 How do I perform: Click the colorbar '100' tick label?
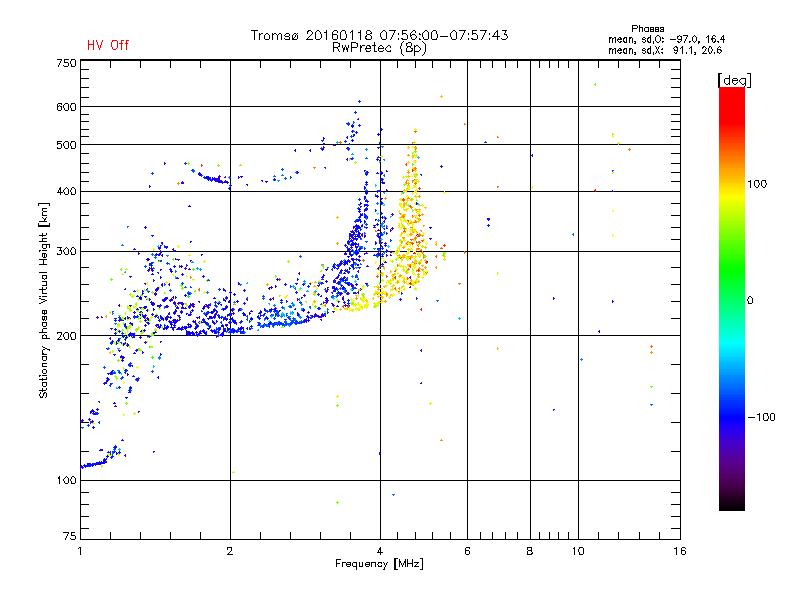tap(757, 184)
